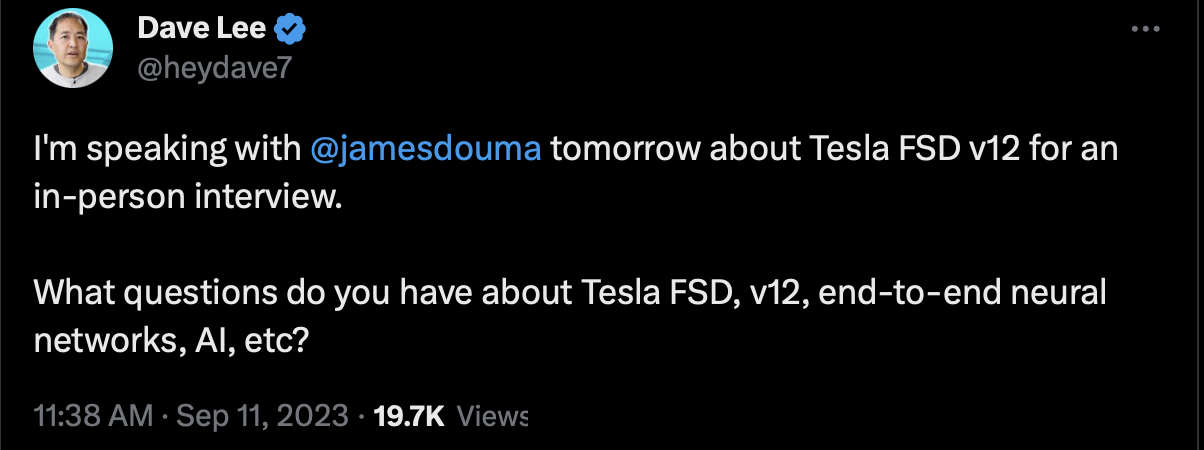Viewport: 1204px width, 450px height.
Task: Click the Sep 11, 2023 date
Action: (261, 416)
